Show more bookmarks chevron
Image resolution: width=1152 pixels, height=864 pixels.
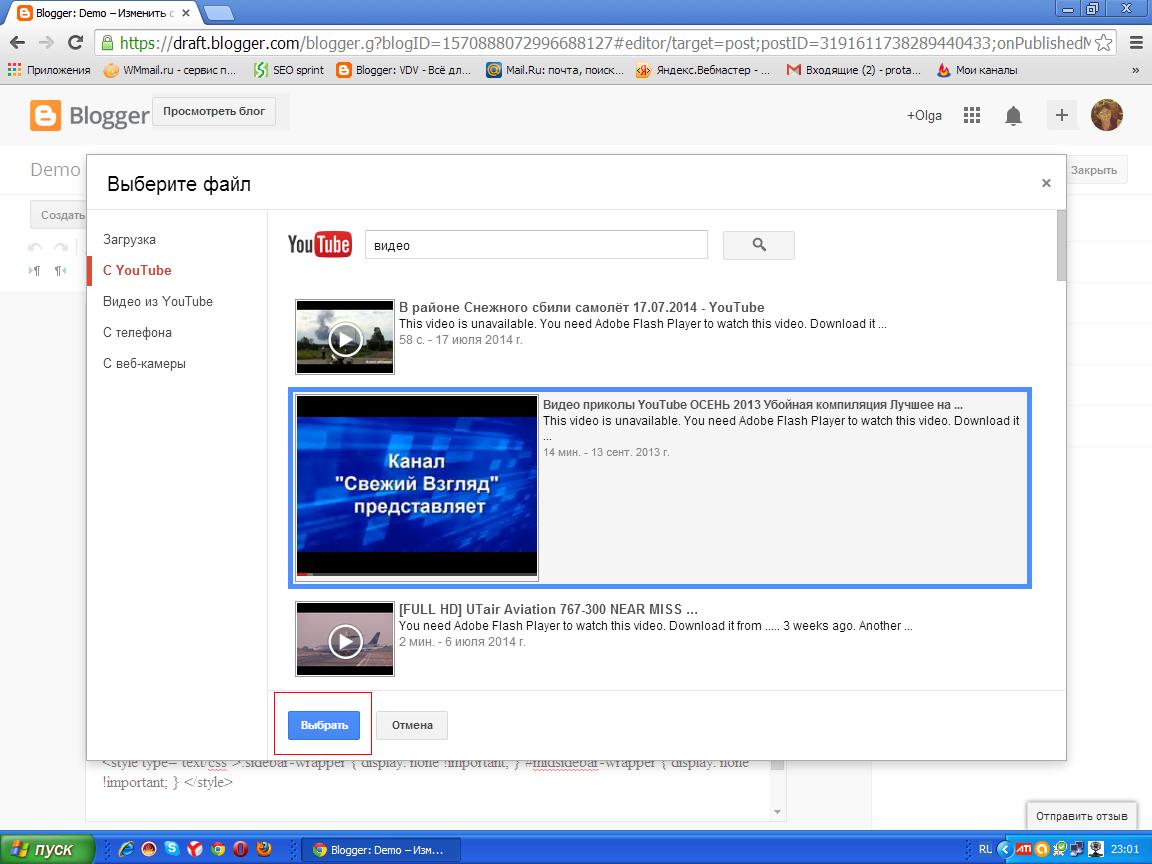[x=1135, y=71]
